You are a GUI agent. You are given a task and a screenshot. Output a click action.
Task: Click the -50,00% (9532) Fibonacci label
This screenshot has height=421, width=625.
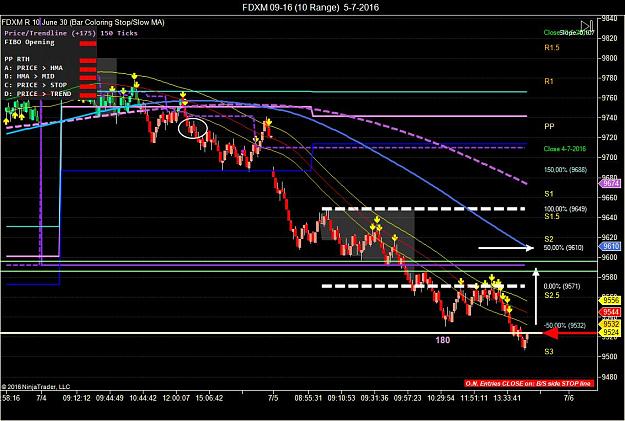pyautogui.click(x=565, y=326)
